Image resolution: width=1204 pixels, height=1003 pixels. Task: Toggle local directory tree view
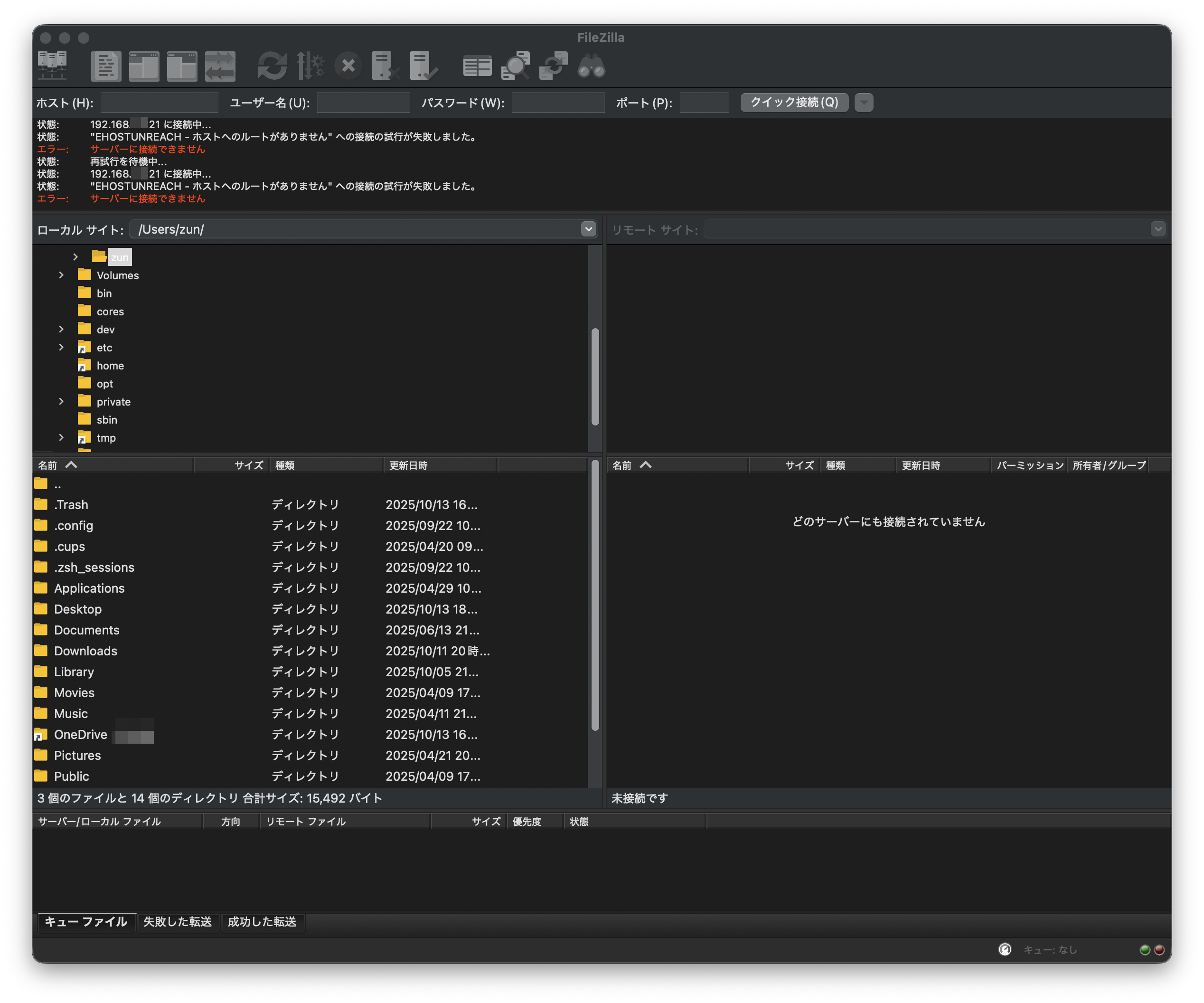144,66
